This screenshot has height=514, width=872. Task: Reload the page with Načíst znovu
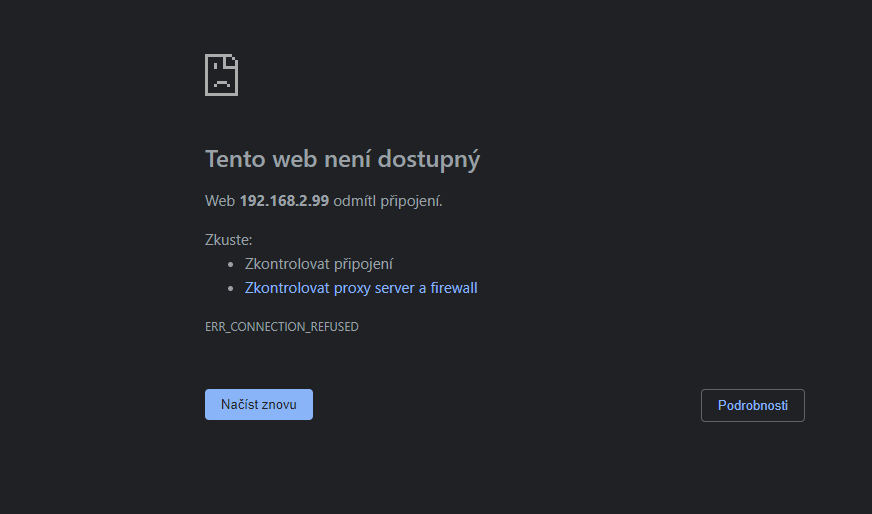coord(259,404)
